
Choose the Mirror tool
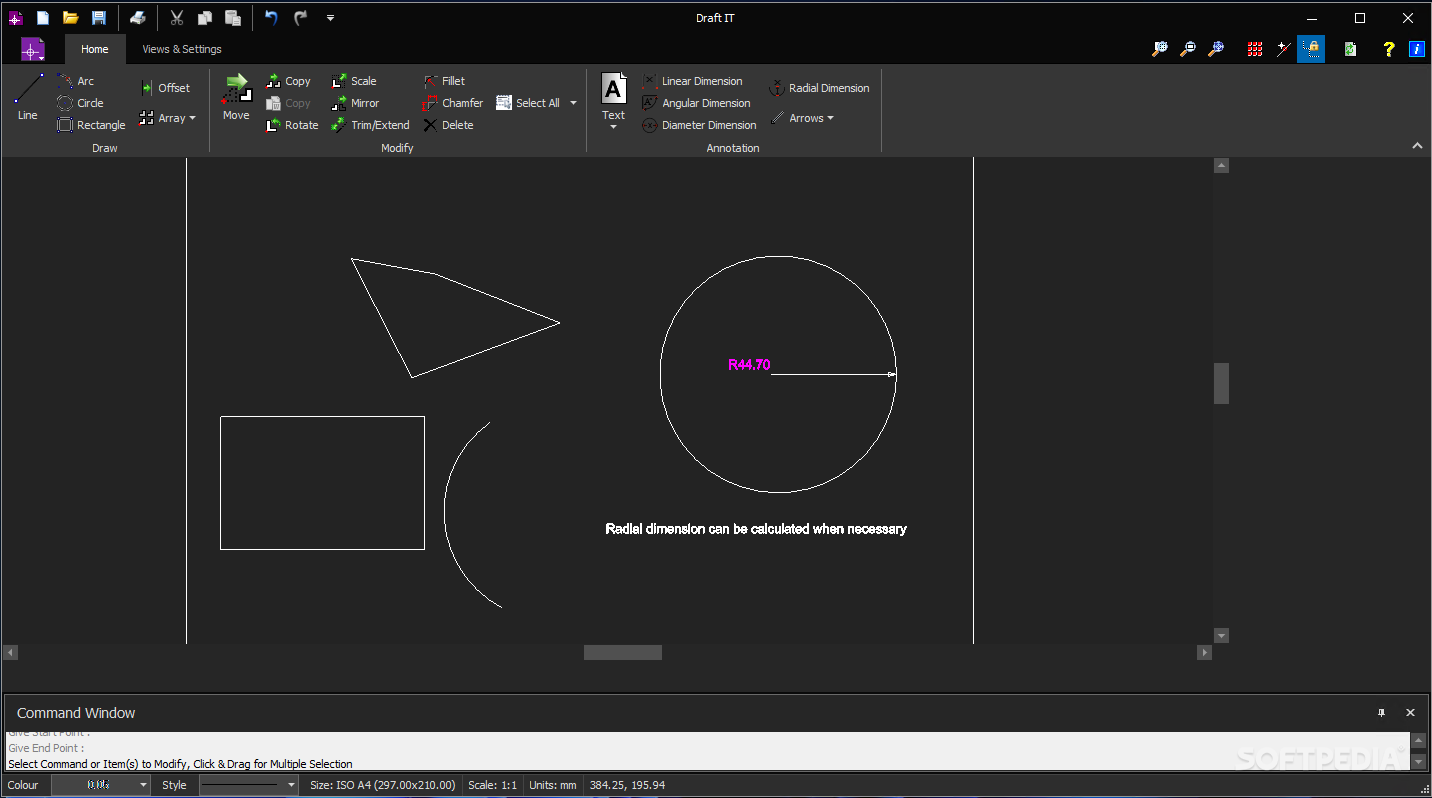click(356, 103)
